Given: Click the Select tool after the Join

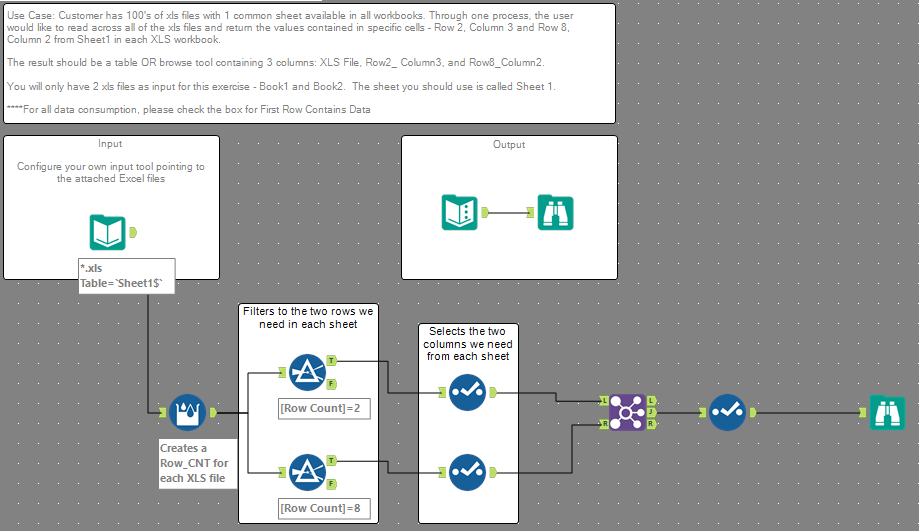Looking at the screenshot, I should tap(727, 413).
